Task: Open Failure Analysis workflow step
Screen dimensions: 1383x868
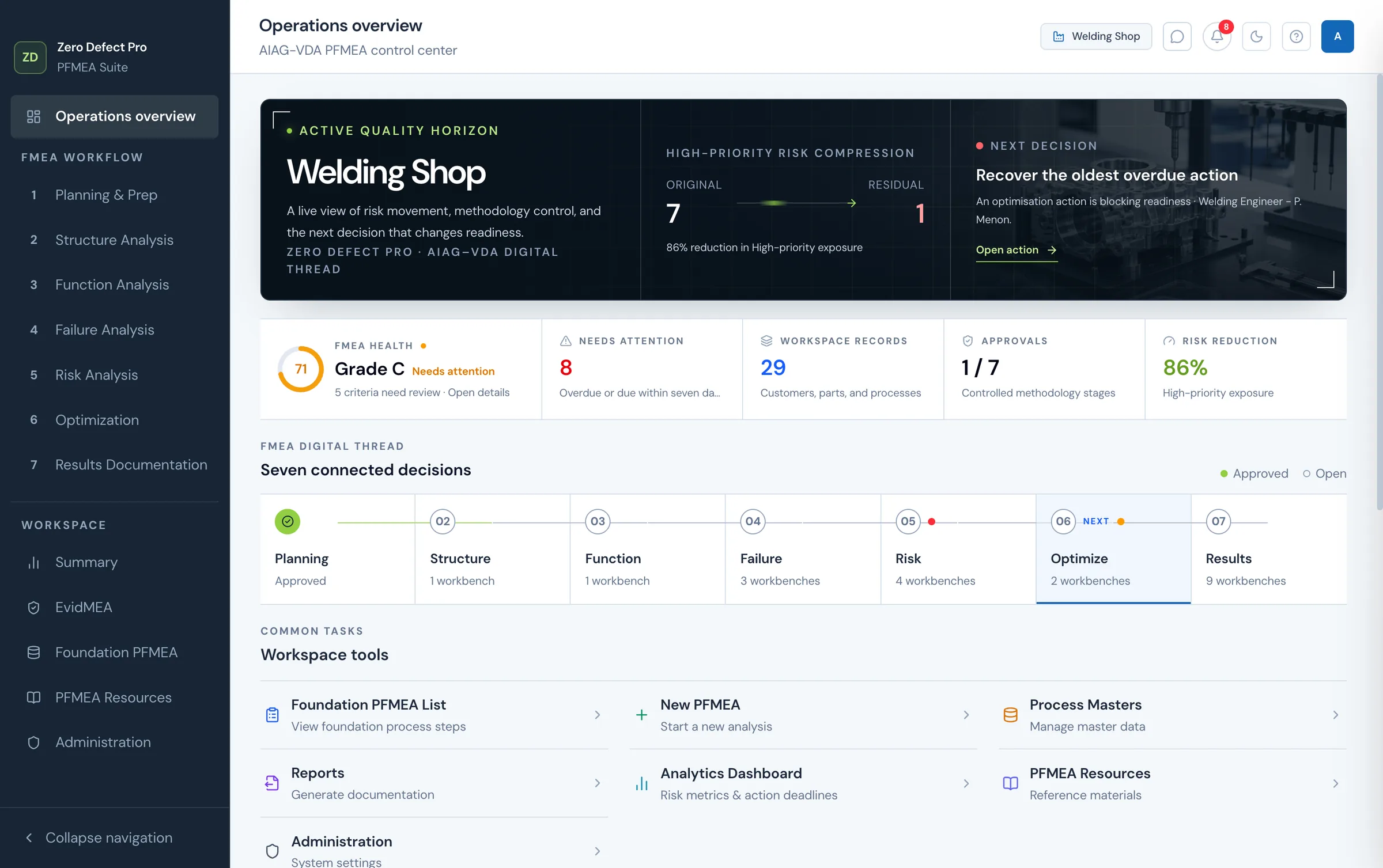Action: [x=114, y=329]
